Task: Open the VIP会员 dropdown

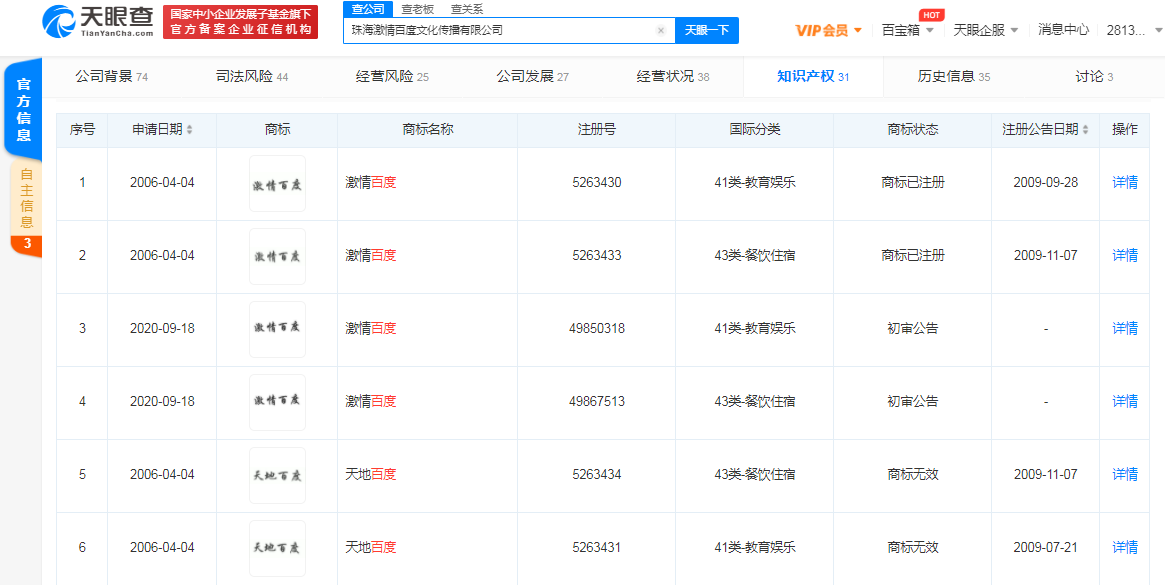Action: [829, 30]
